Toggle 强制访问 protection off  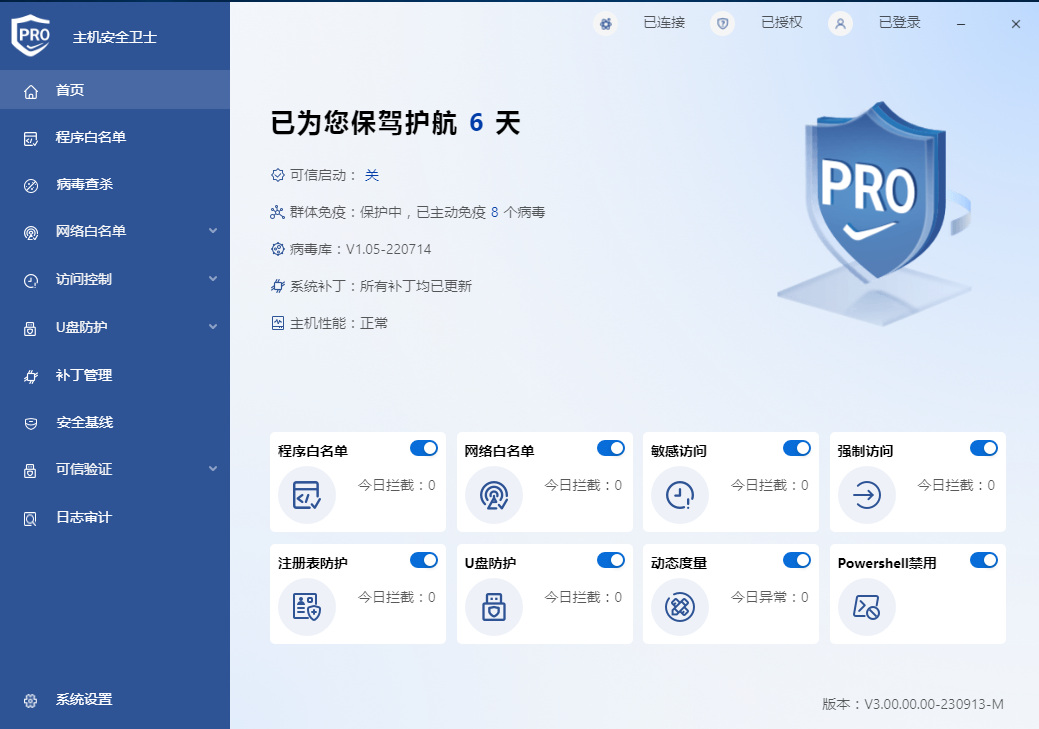[x=983, y=448]
